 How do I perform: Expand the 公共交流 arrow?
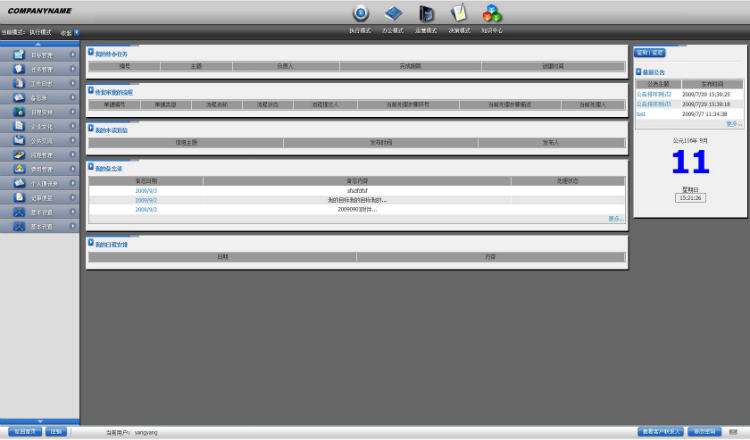[x=73, y=140]
